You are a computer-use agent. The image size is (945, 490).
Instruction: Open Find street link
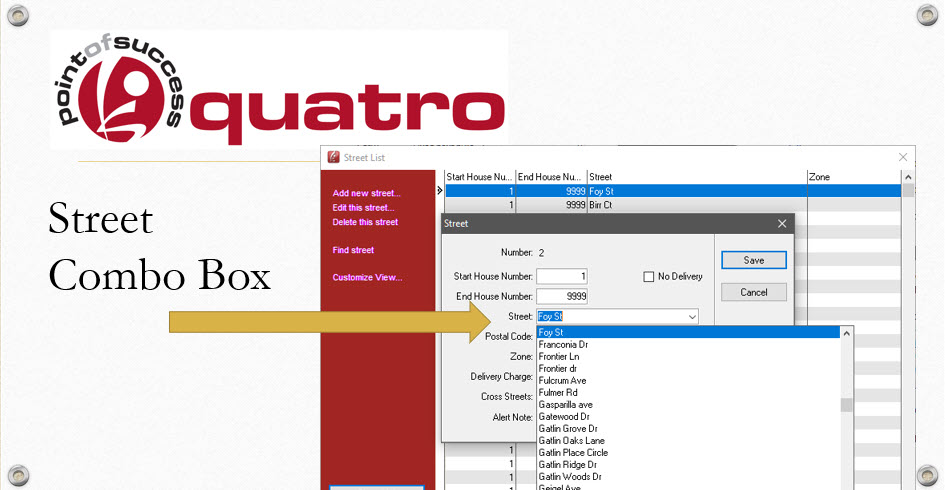pyautogui.click(x=353, y=250)
